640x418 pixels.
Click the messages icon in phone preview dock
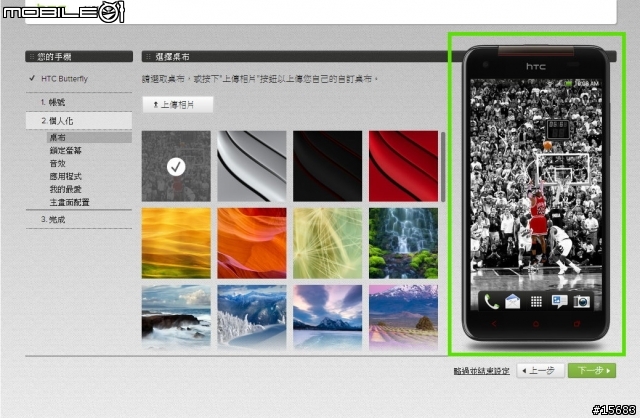[559, 302]
